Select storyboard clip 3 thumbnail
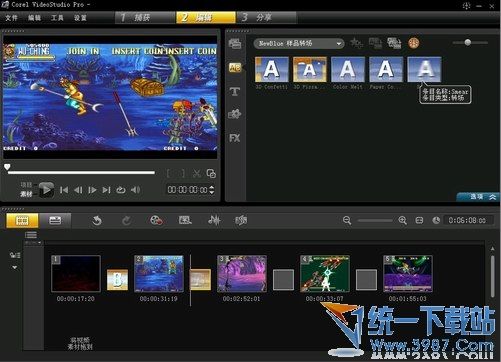Image resolution: width=501 pixels, height=362 pixels. click(x=242, y=274)
